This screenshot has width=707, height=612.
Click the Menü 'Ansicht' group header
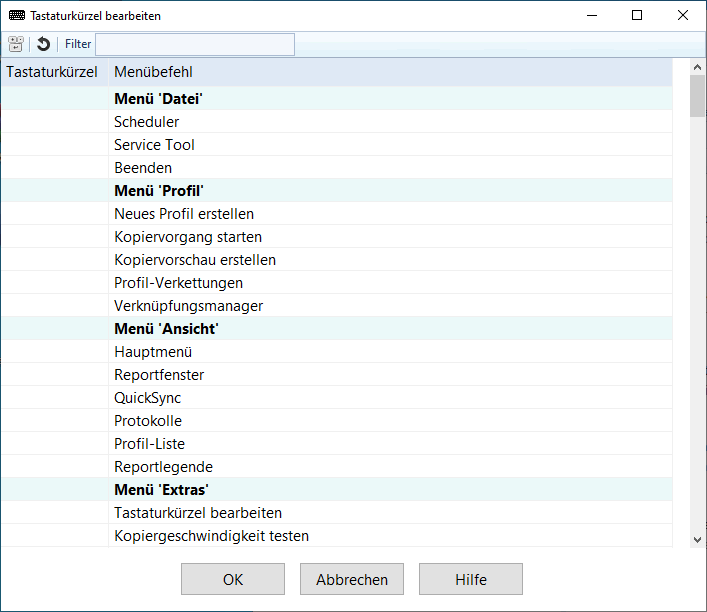pyautogui.click(x=166, y=329)
